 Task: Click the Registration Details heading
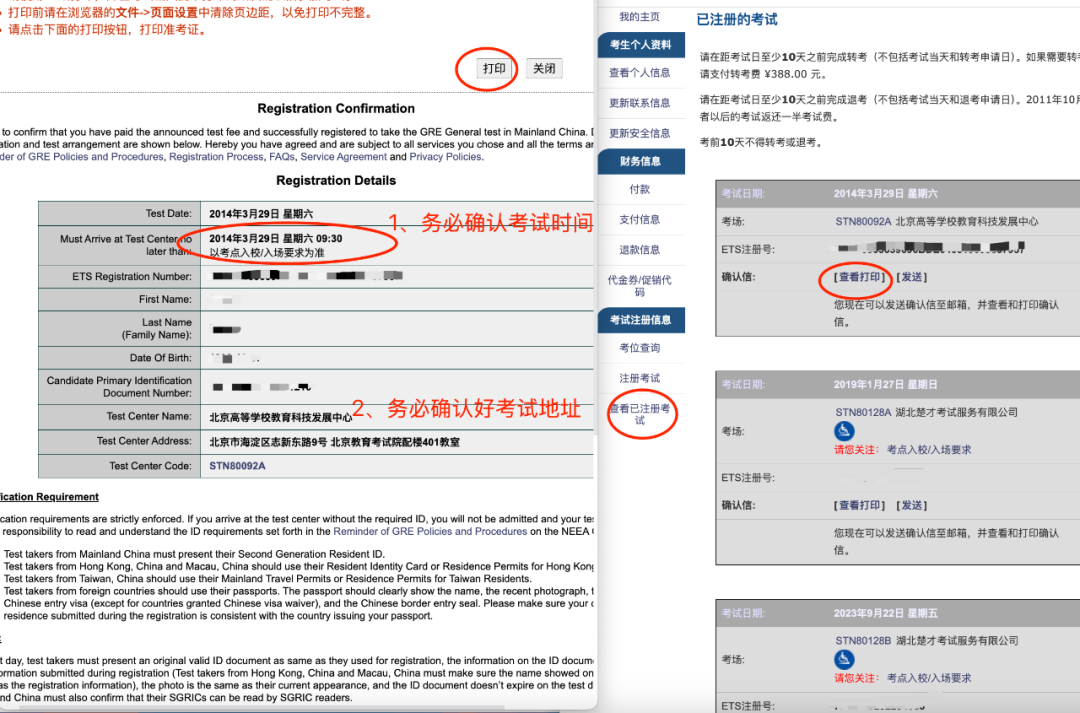click(x=336, y=180)
